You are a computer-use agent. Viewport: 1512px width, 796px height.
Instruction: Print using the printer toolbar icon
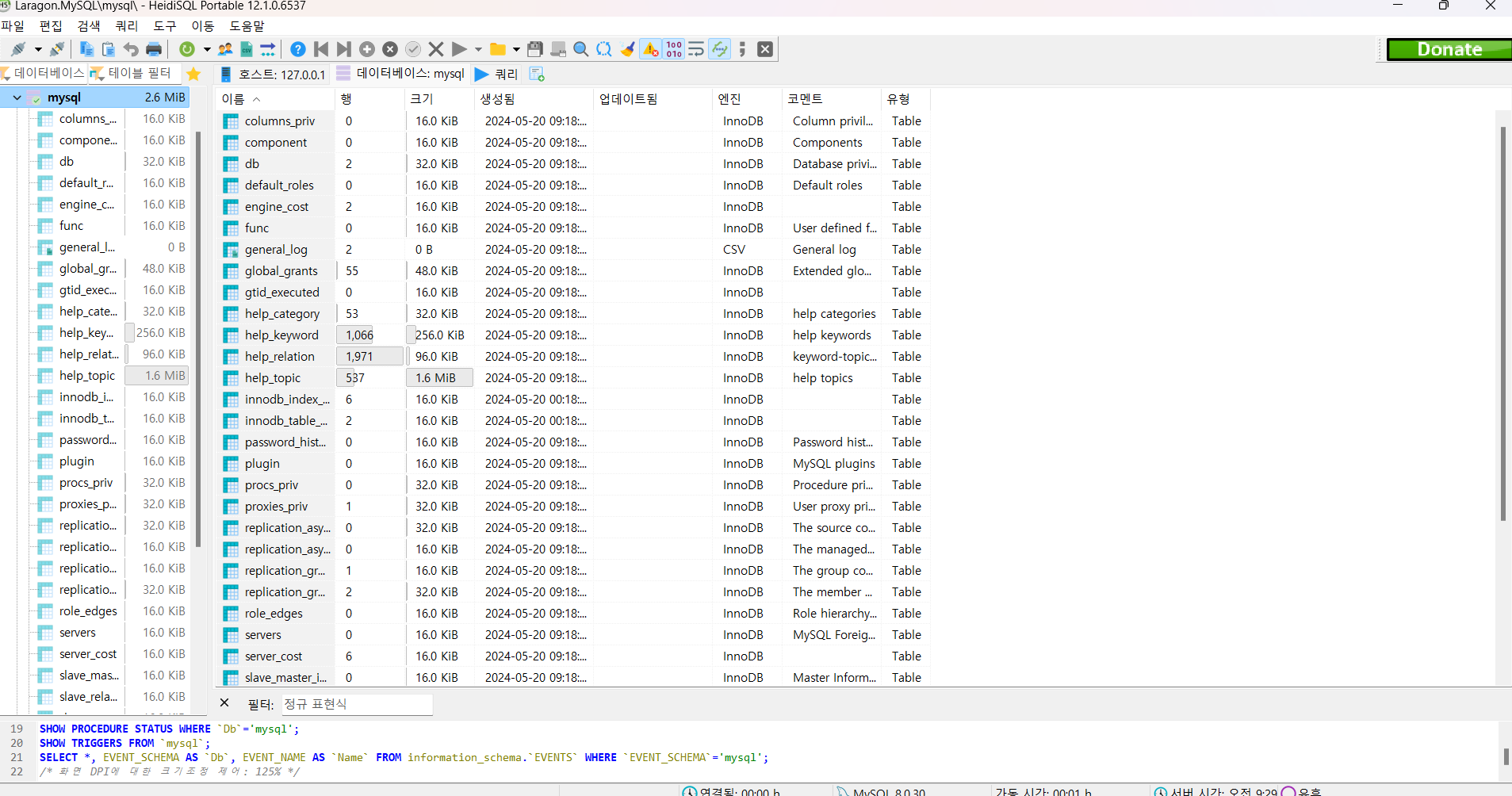click(x=154, y=49)
